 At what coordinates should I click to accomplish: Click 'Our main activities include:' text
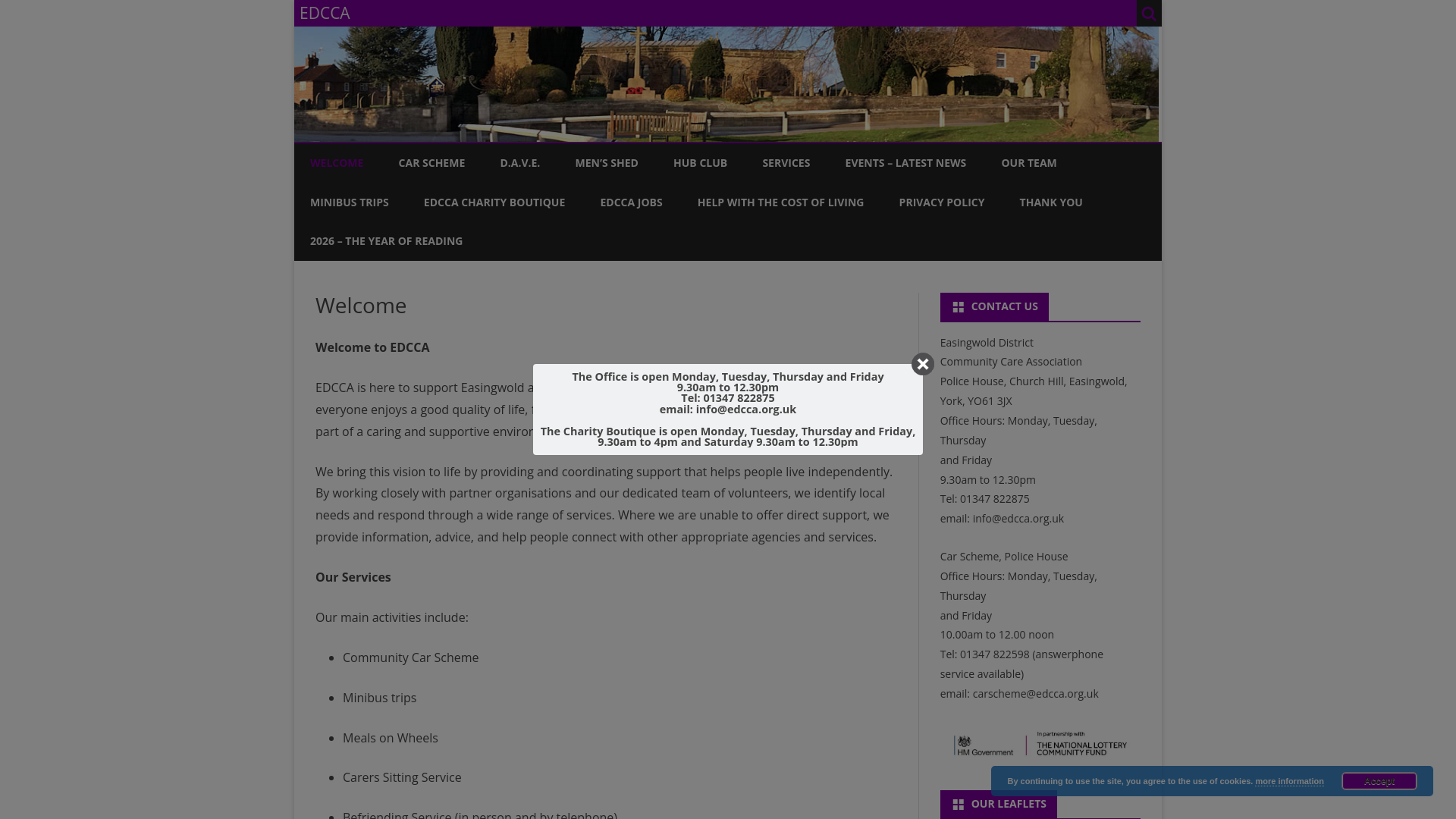392,617
